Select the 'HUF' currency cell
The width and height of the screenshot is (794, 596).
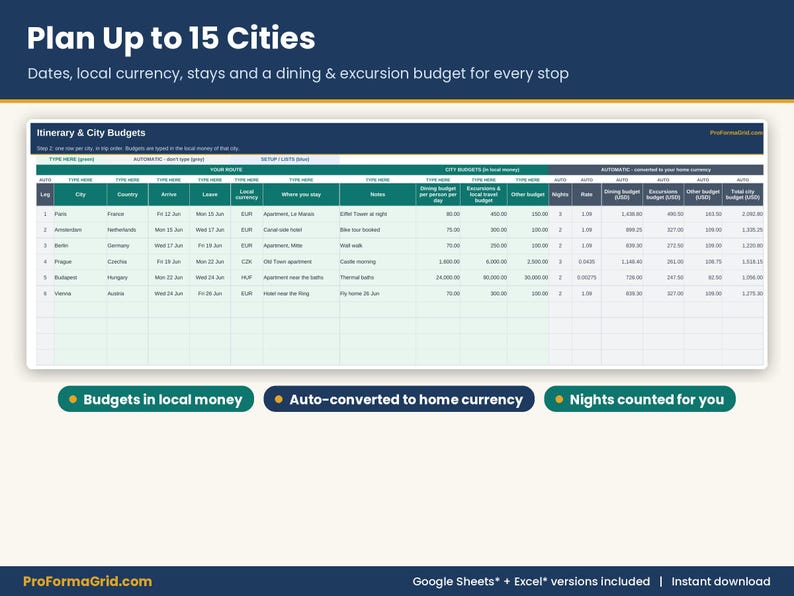coord(247,277)
